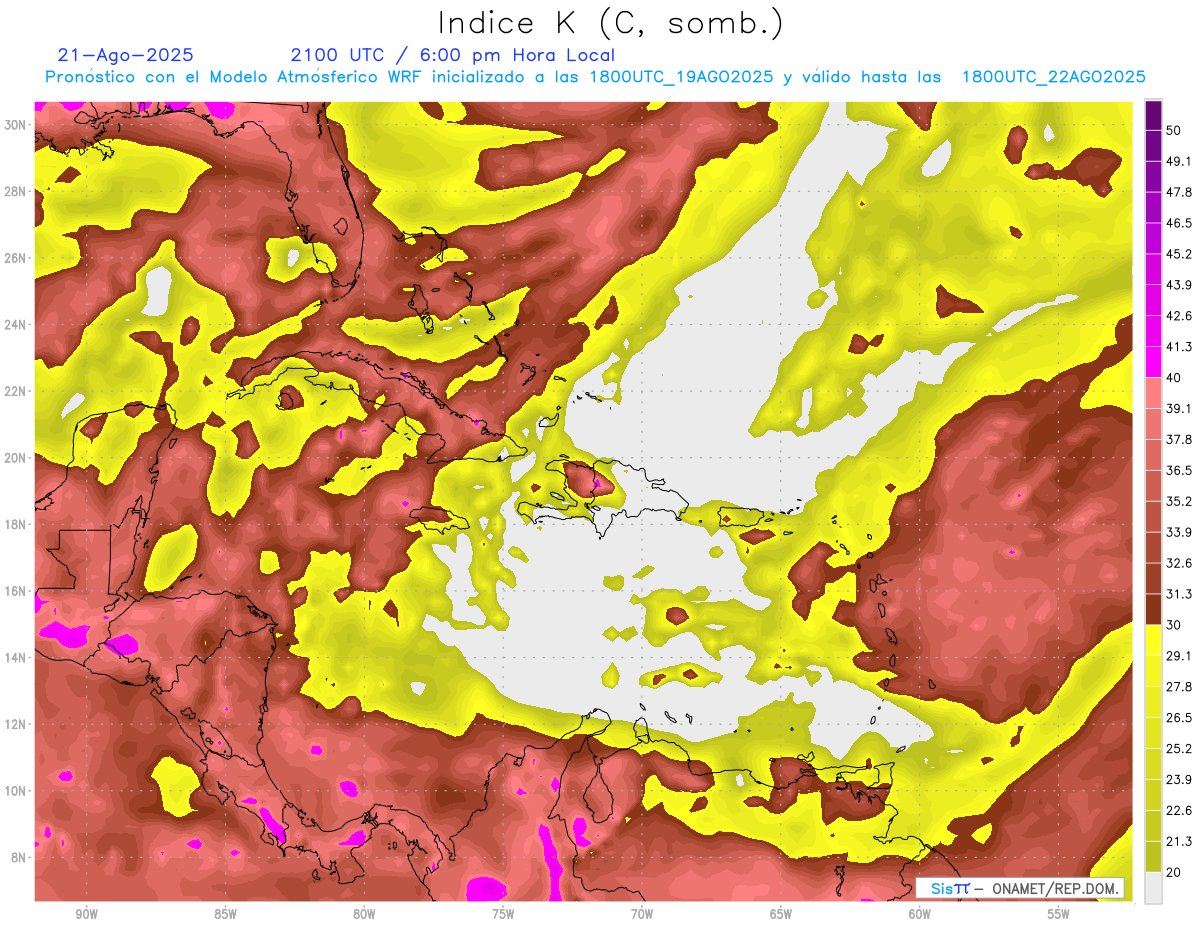Click the legend value '39.1'
1200x927 pixels.
tap(1179, 409)
